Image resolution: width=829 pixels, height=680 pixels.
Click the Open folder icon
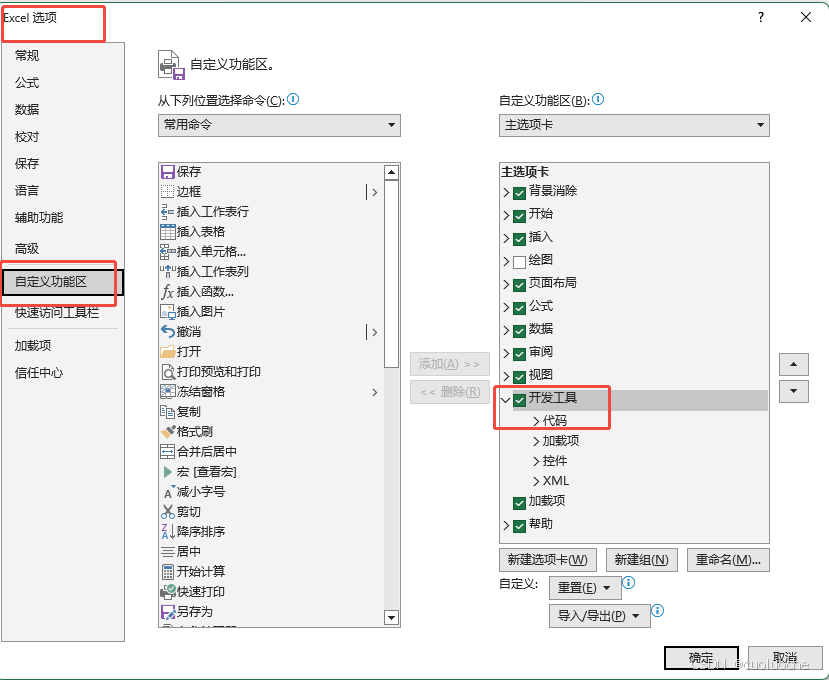tap(168, 352)
